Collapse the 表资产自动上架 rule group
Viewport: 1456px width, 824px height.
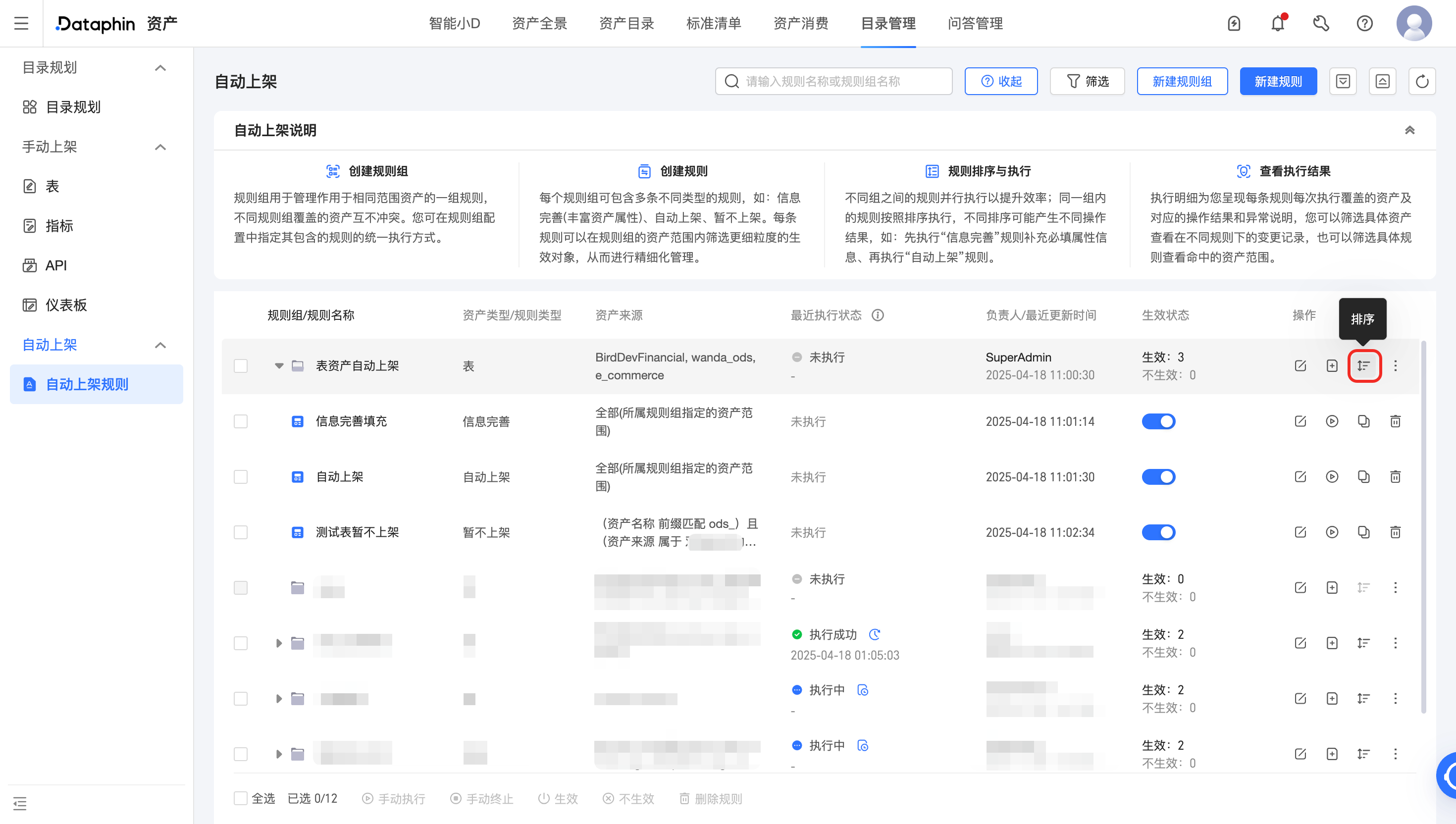coord(279,365)
